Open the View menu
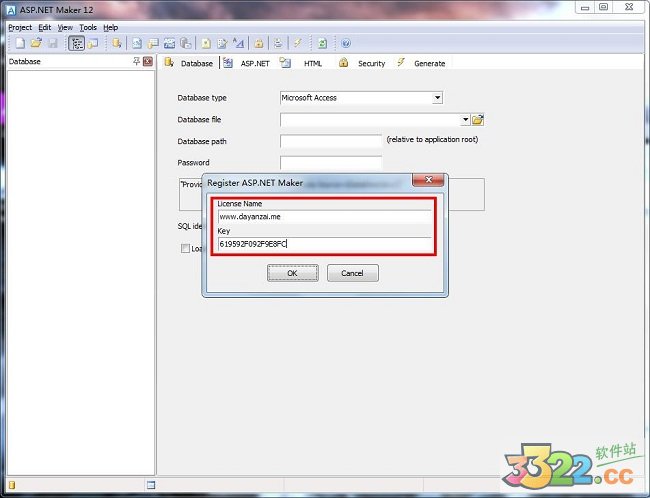This screenshot has width=650, height=498. pyautogui.click(x=65, y=27)
